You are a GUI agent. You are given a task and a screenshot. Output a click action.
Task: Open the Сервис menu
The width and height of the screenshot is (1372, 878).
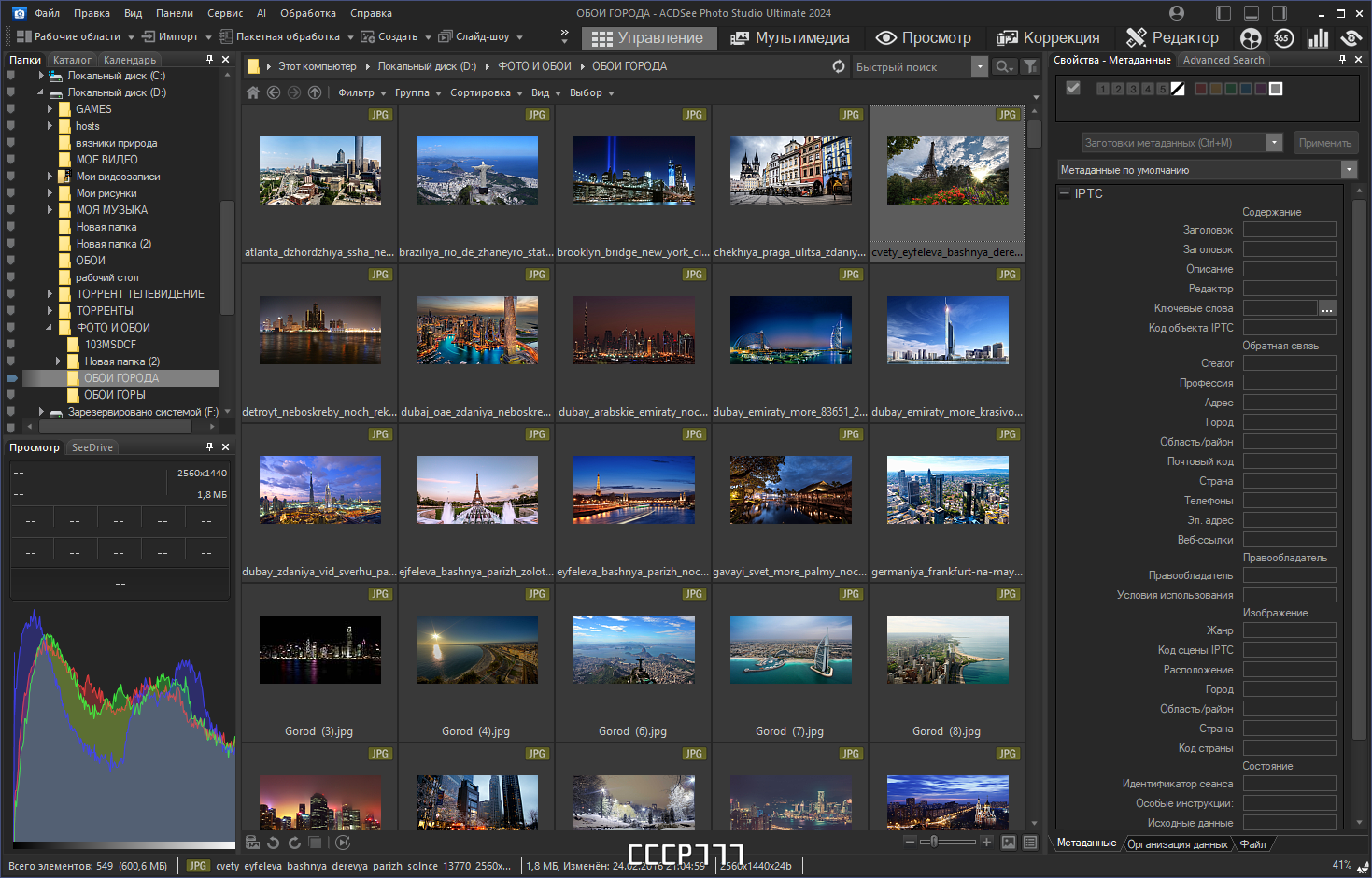coord(224,12)
